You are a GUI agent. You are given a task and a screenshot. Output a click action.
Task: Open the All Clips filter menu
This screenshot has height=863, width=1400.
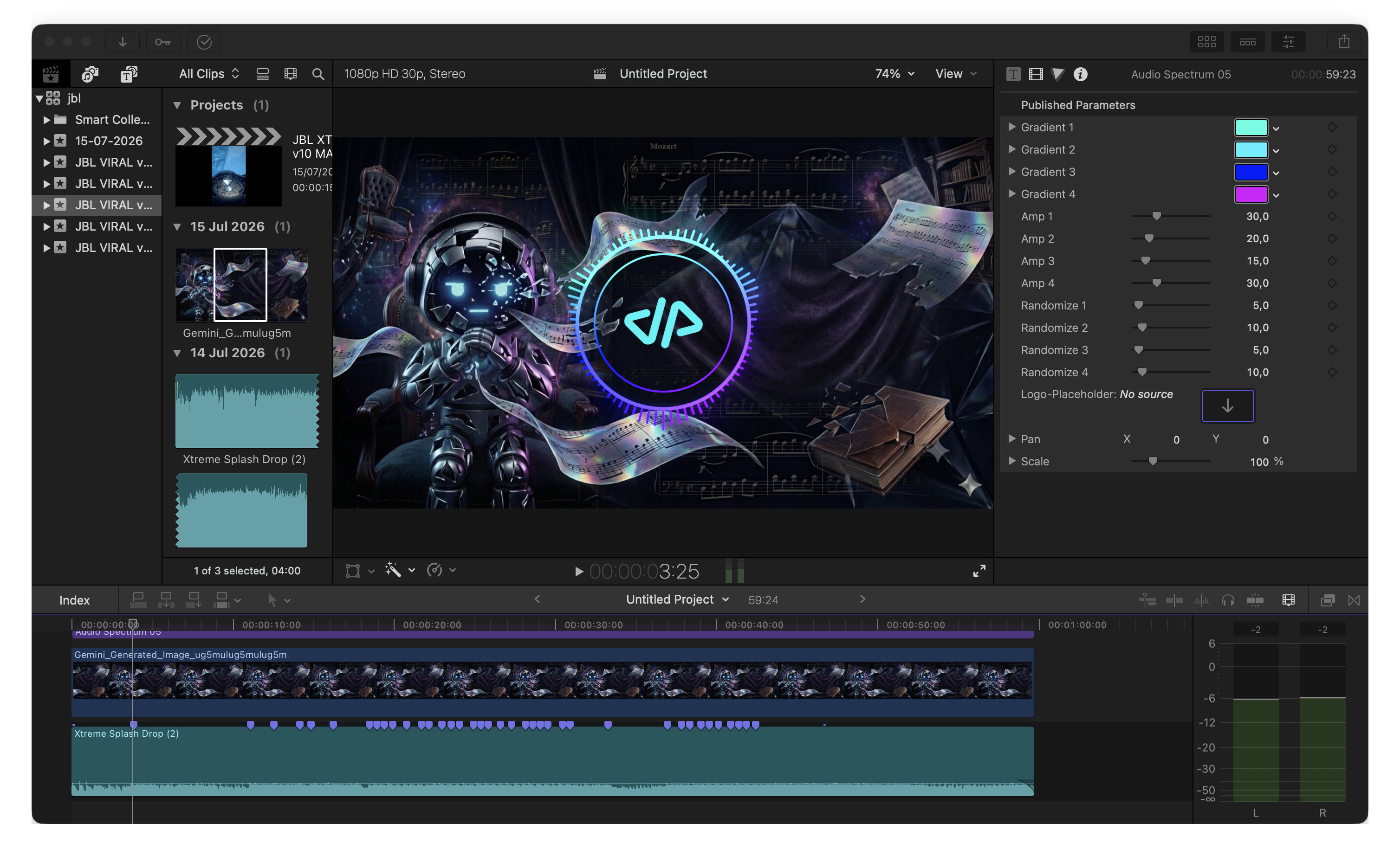208,74
